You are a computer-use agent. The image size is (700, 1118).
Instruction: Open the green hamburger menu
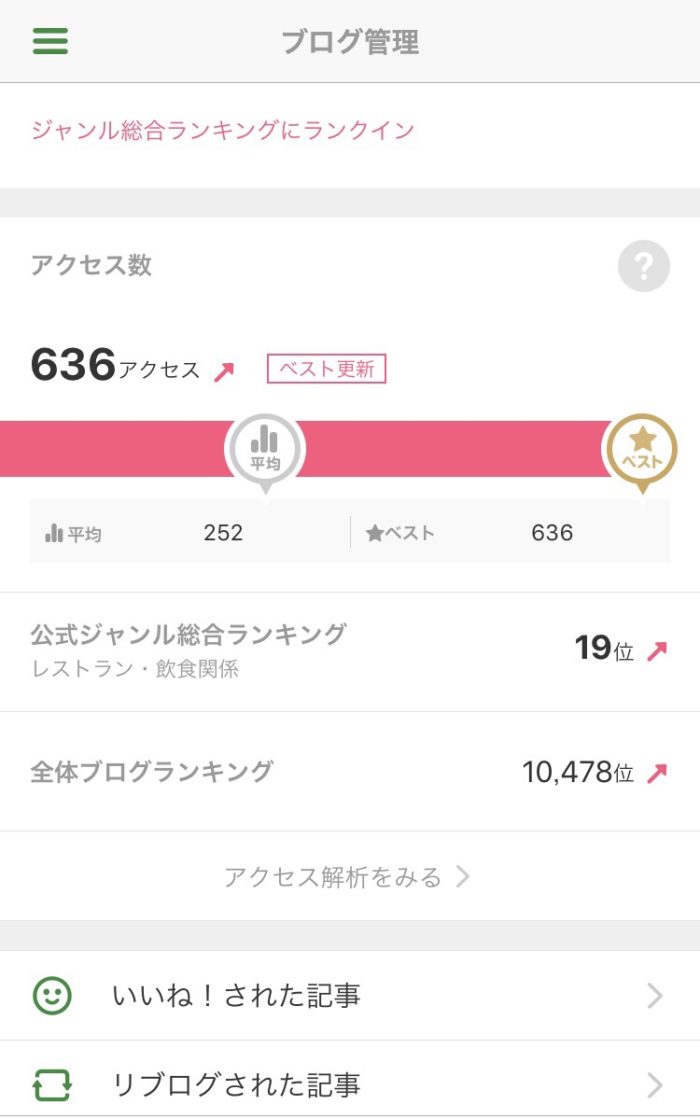point(50,41)
